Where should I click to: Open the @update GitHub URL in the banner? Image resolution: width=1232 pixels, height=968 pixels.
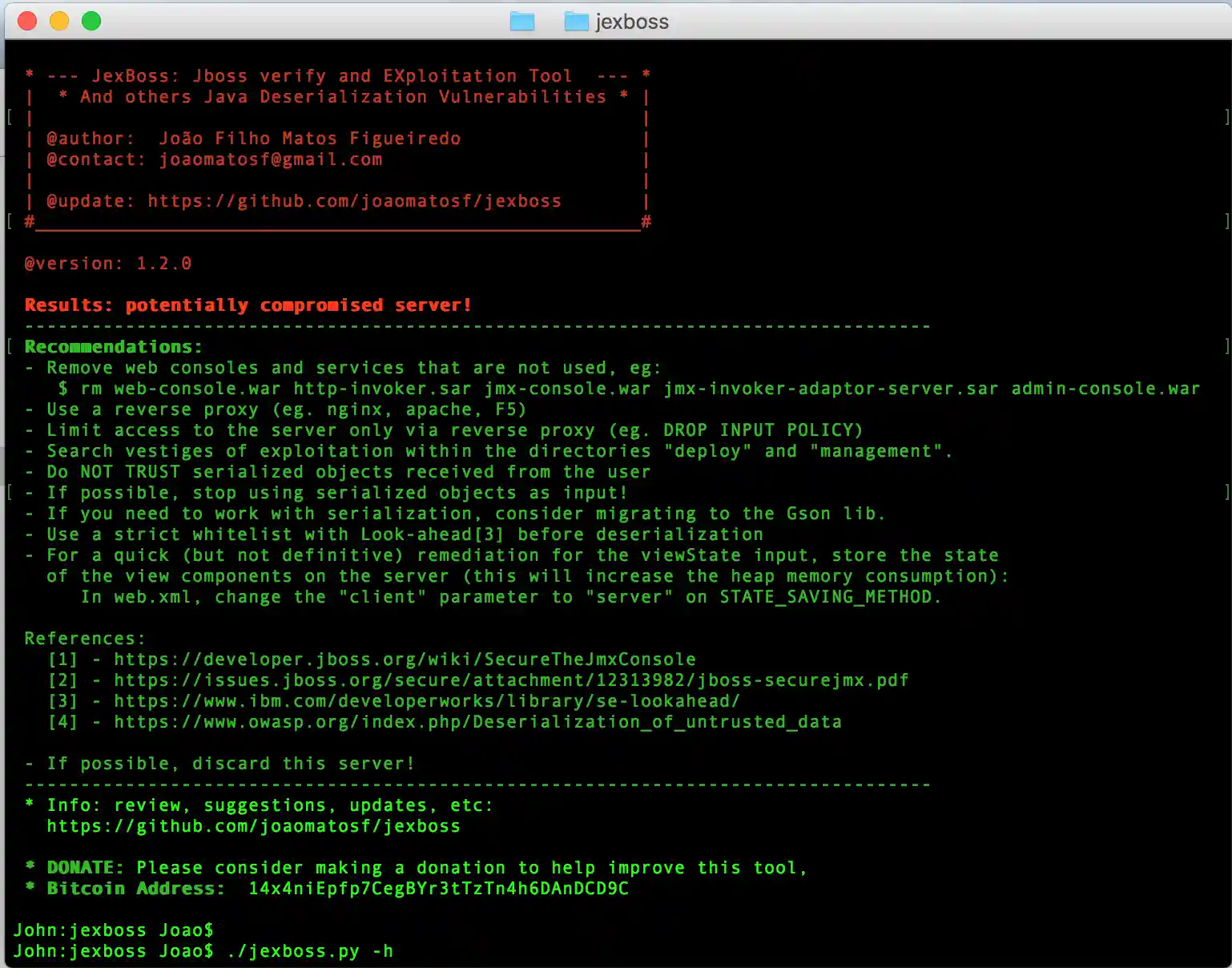point(354,201)
